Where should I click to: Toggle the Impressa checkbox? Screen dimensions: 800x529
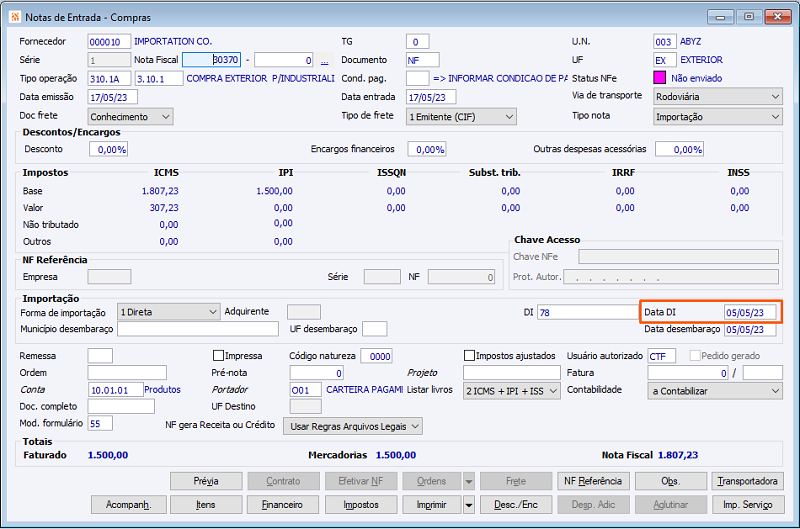219,355
